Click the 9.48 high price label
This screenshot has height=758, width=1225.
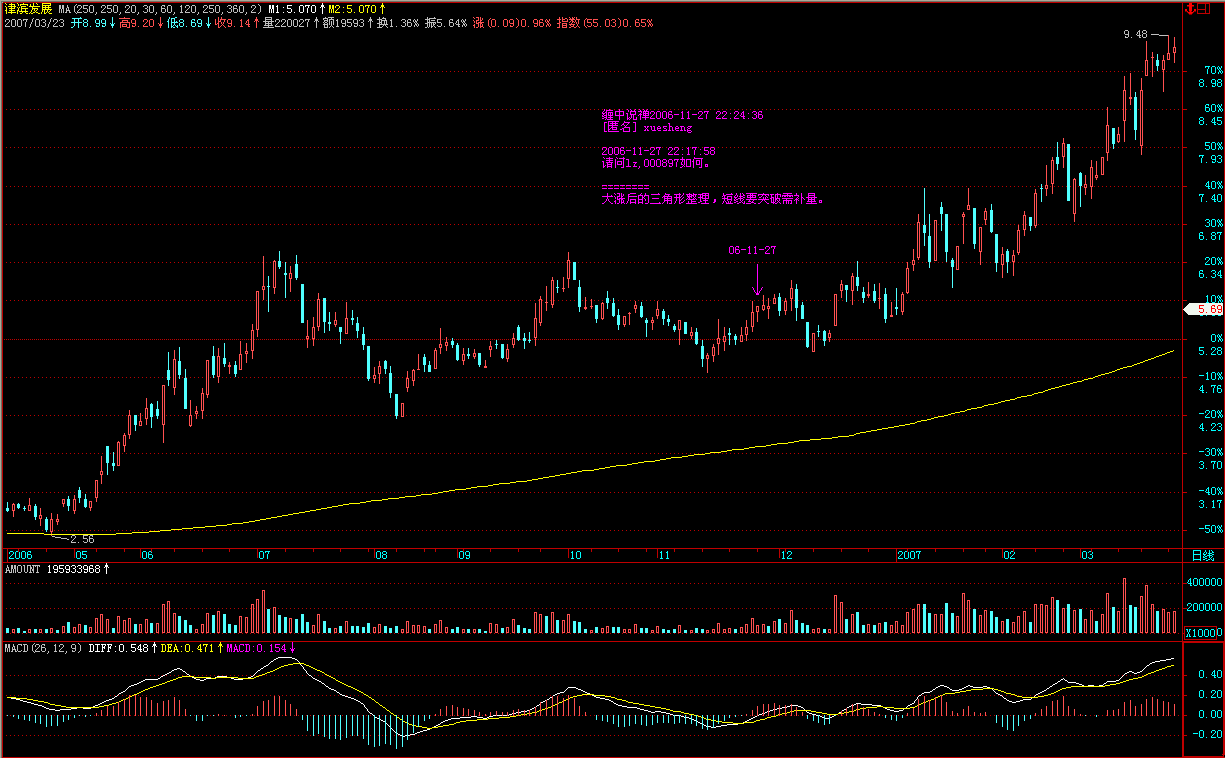click(1135, 34)
